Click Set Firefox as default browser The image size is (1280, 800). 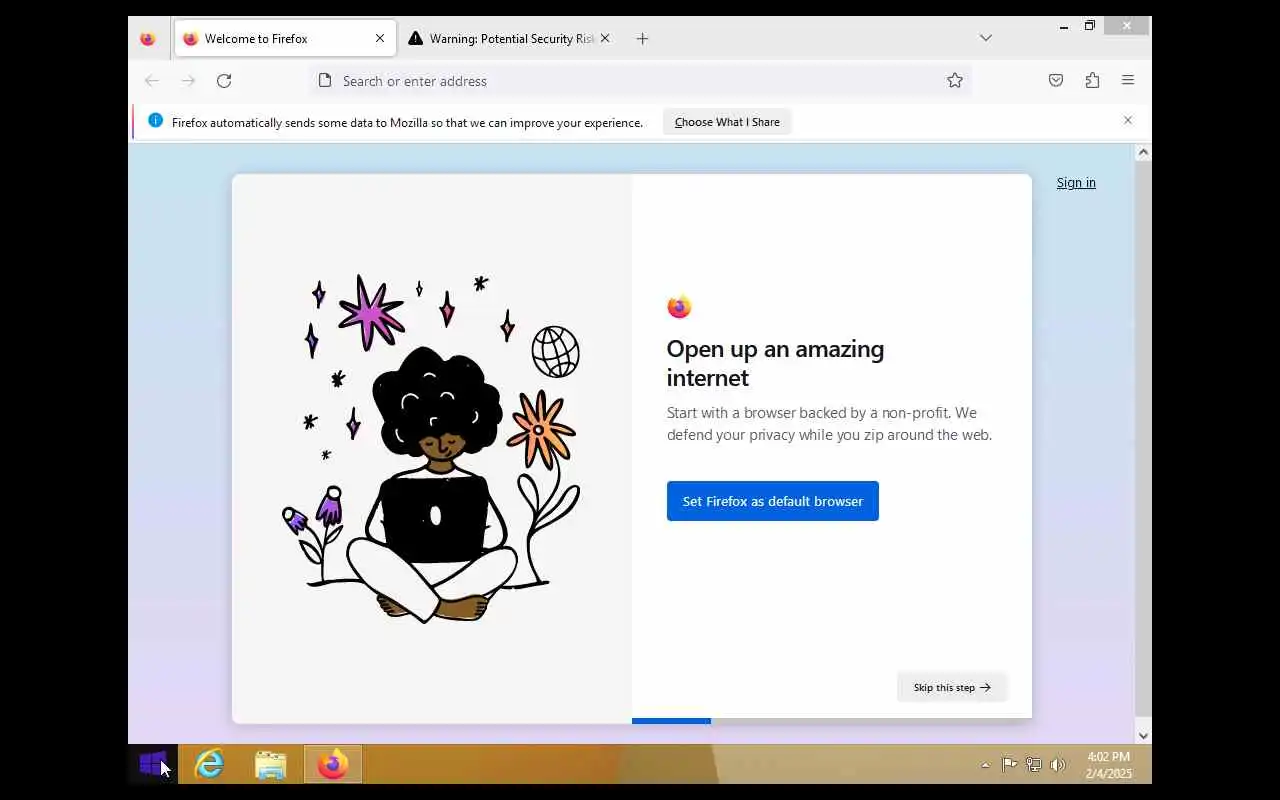(773, 501)
